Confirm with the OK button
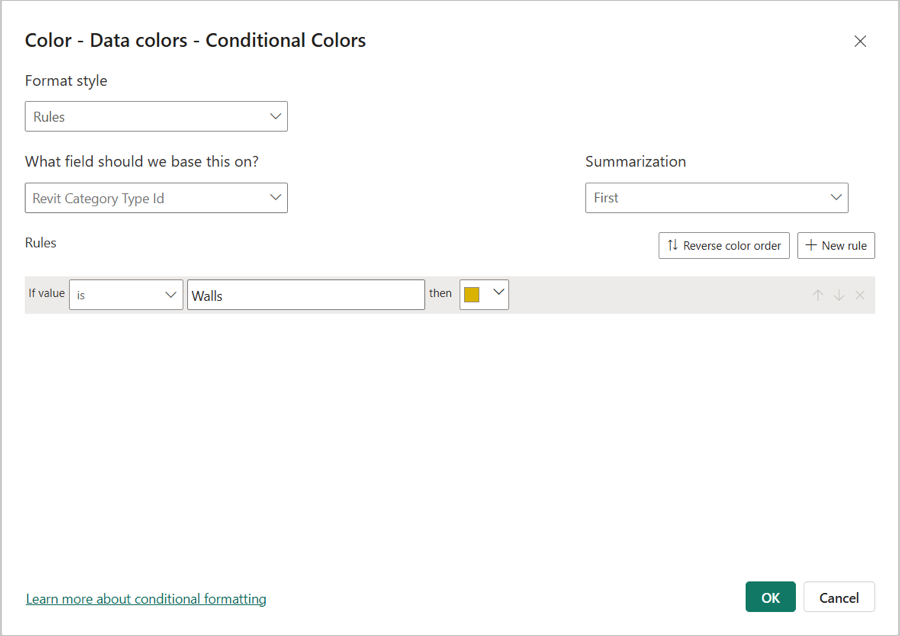Screen dimensions: 900x636 (770, 597)
